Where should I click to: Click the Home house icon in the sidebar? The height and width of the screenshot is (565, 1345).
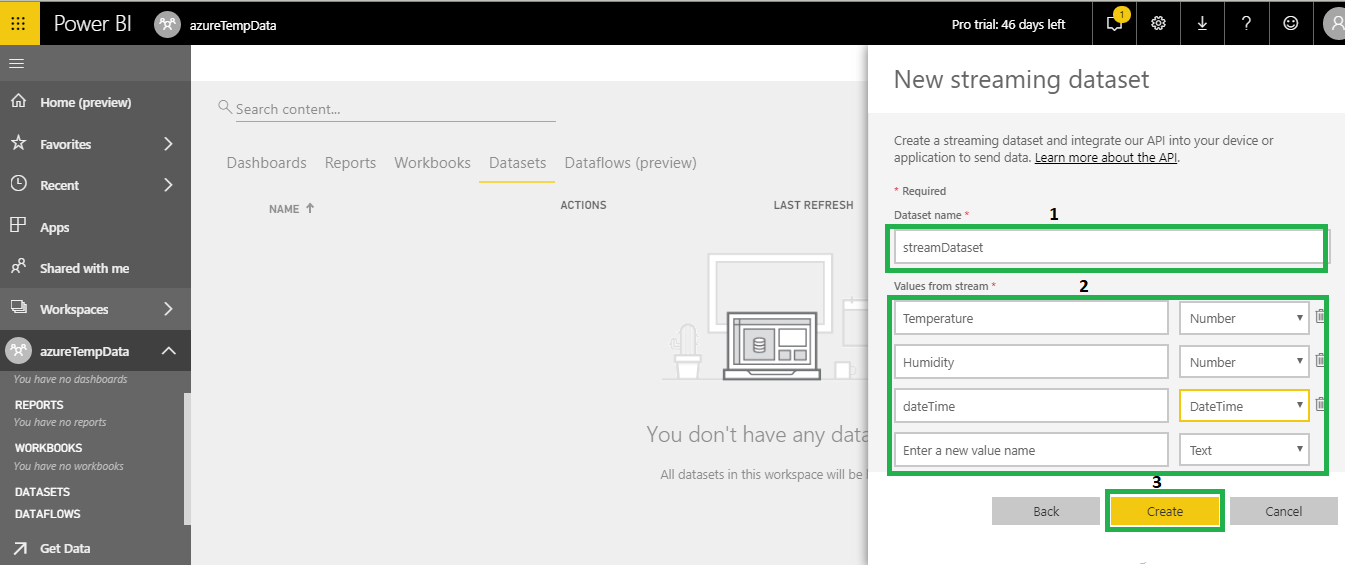click(x=18, y=102)
